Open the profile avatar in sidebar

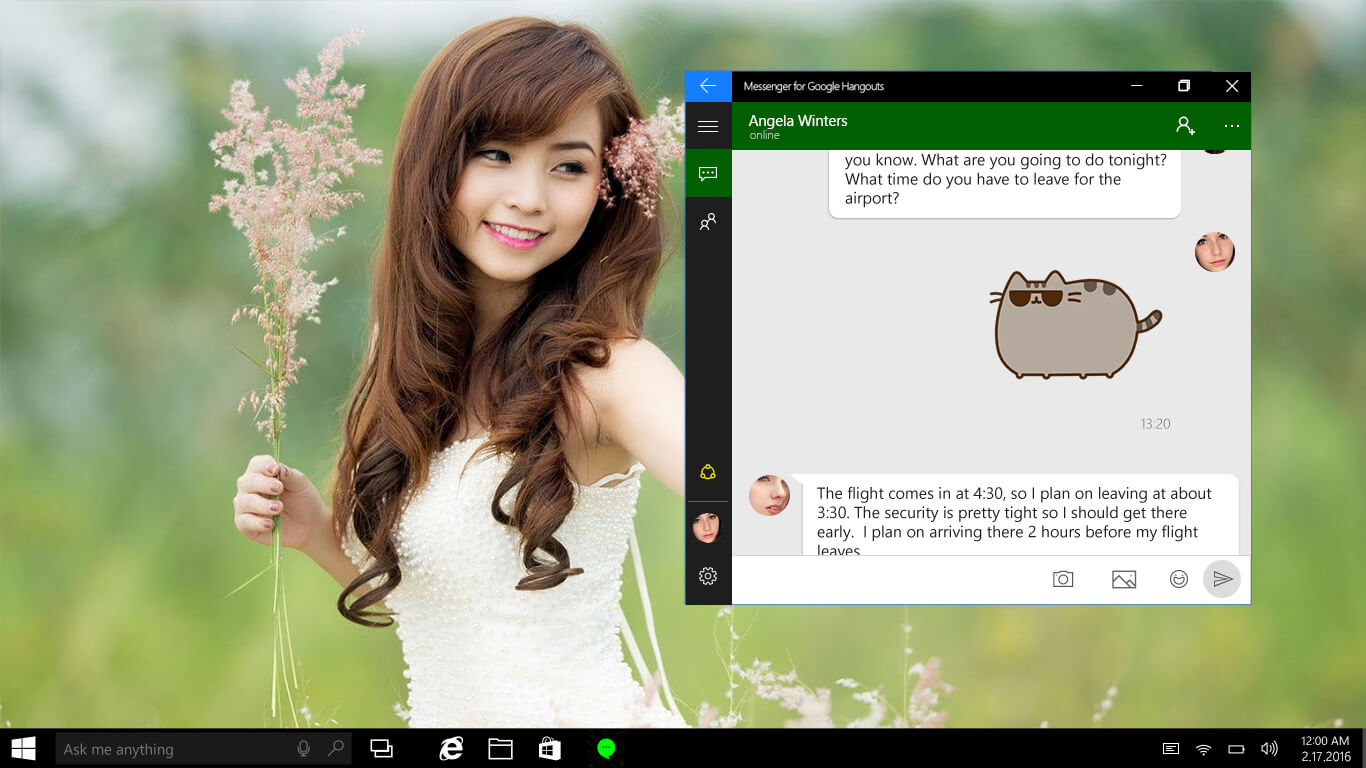pos(707,528)
